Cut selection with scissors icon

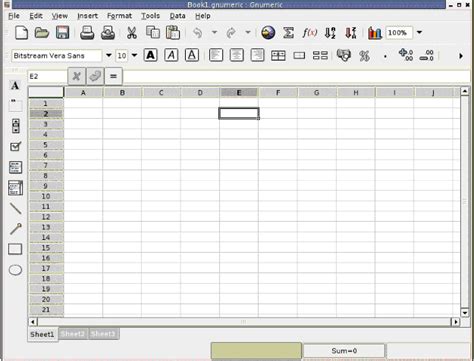132,33
